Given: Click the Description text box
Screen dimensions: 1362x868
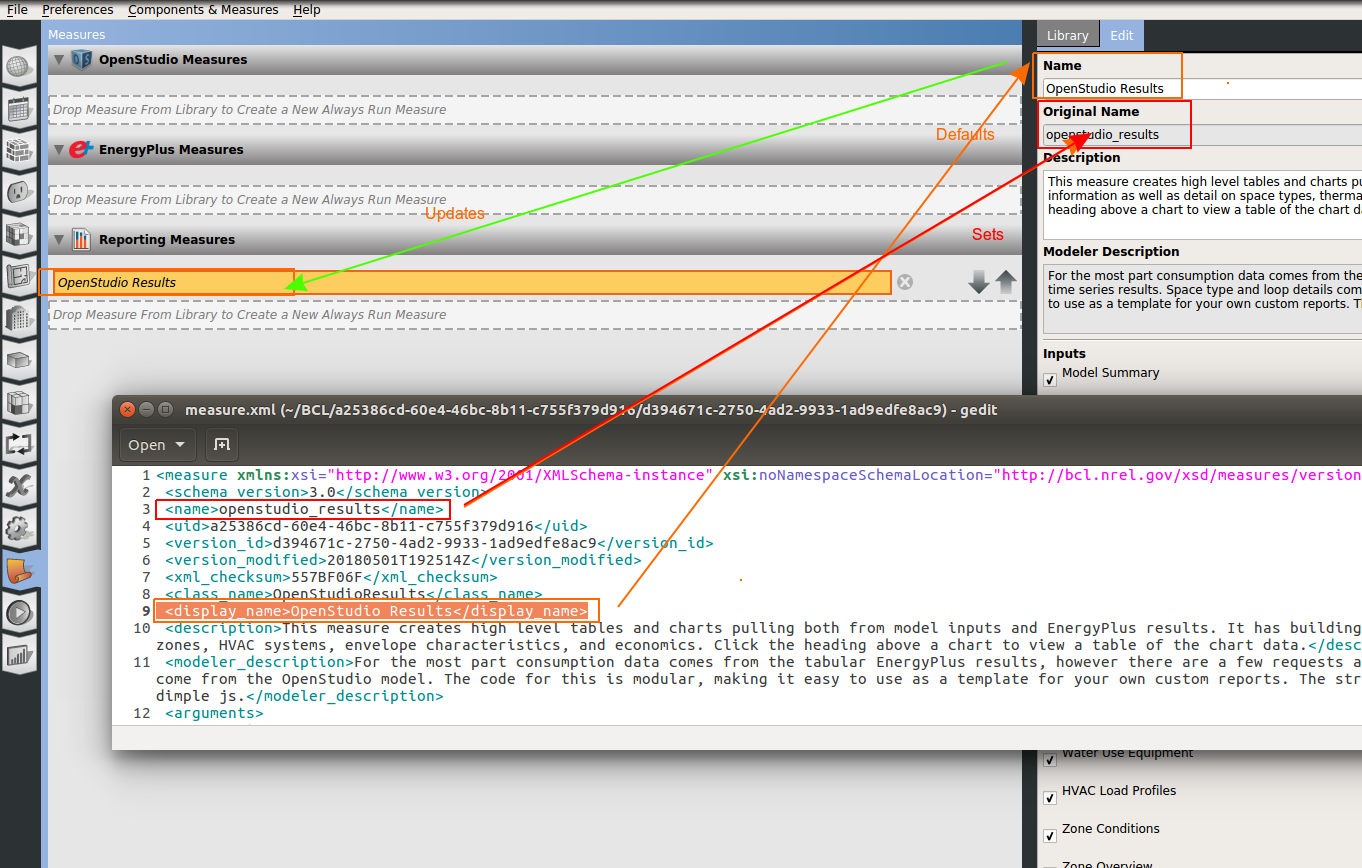Looking at the screenshot, I should pos(1202,205).
